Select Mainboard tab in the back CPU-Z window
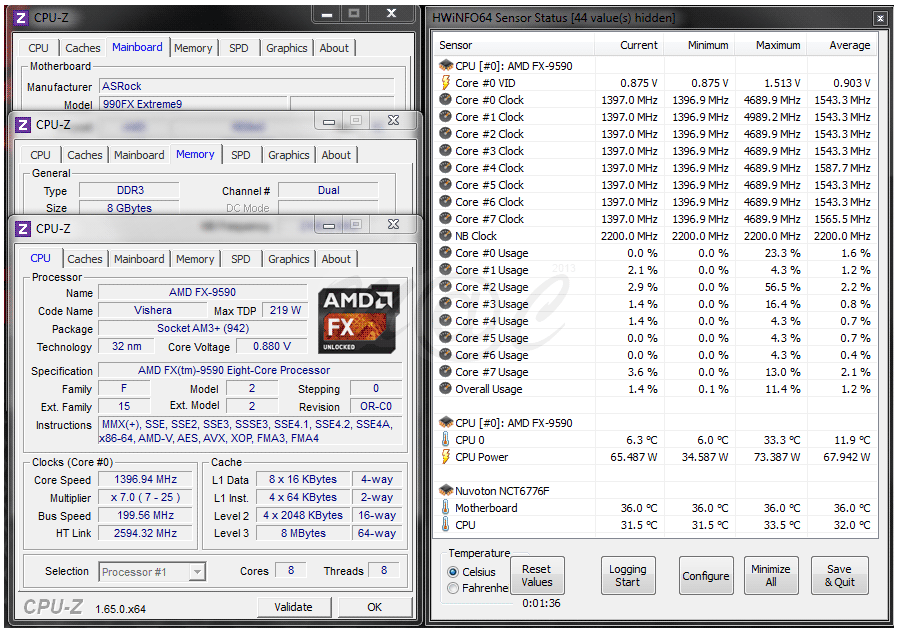 (x=137, y=47)
